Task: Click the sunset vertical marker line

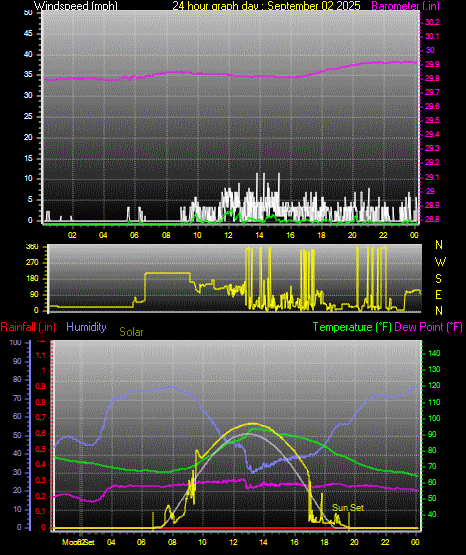Action: coord(349,521)
